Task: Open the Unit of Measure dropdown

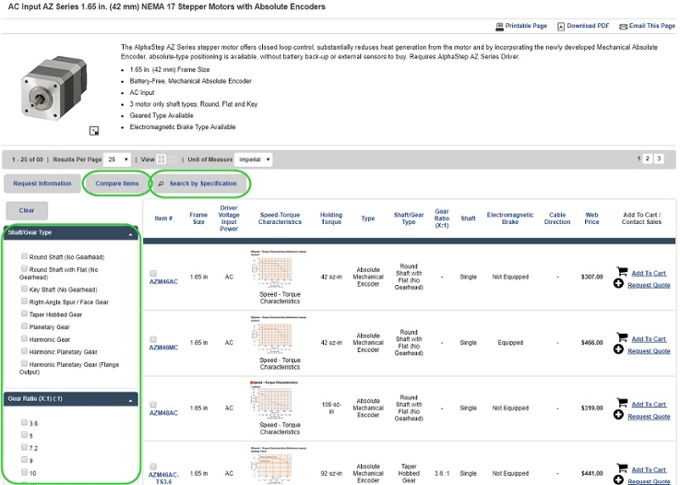Action: pyautogui.click(x=254, y=159)
